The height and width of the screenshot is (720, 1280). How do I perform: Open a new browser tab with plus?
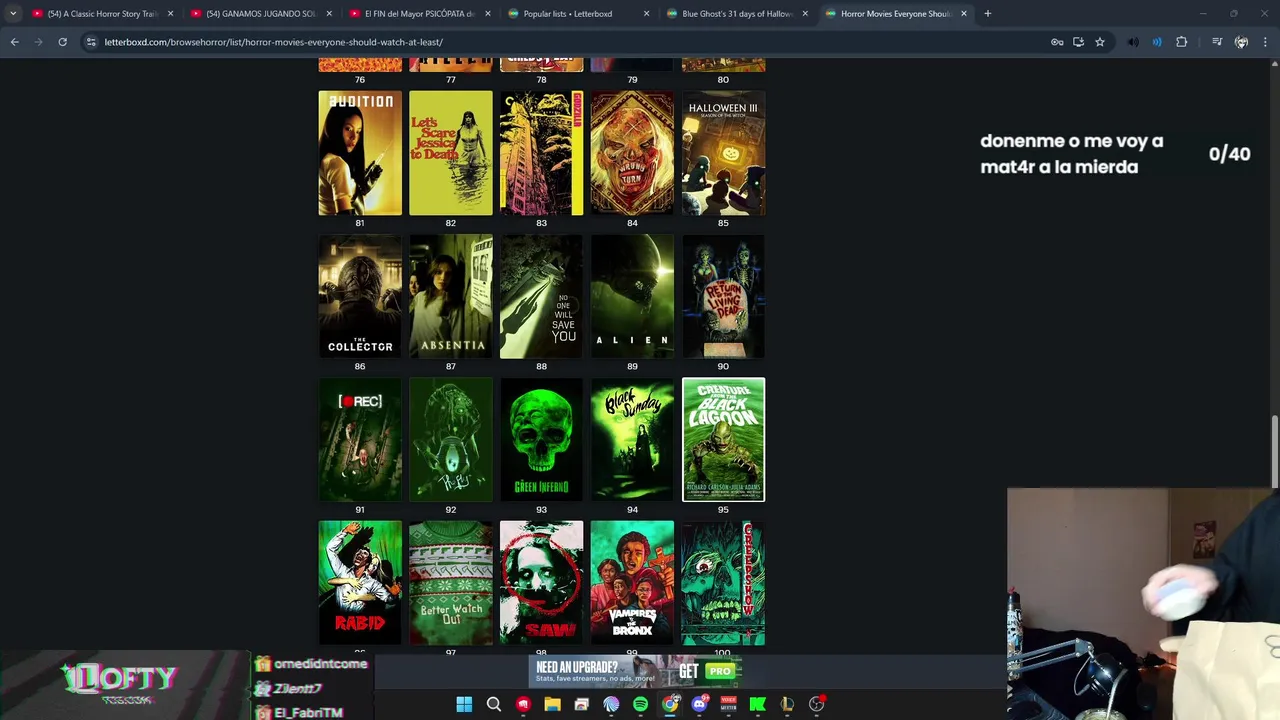[x=987, y=14]
